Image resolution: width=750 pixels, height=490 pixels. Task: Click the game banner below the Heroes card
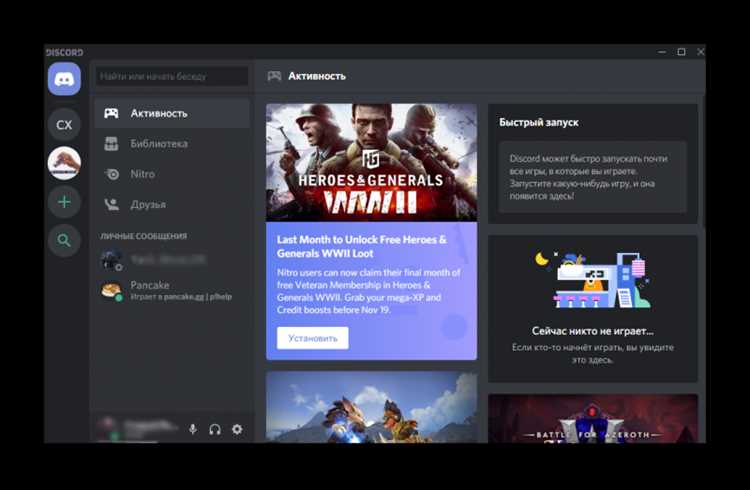point(371,407)
